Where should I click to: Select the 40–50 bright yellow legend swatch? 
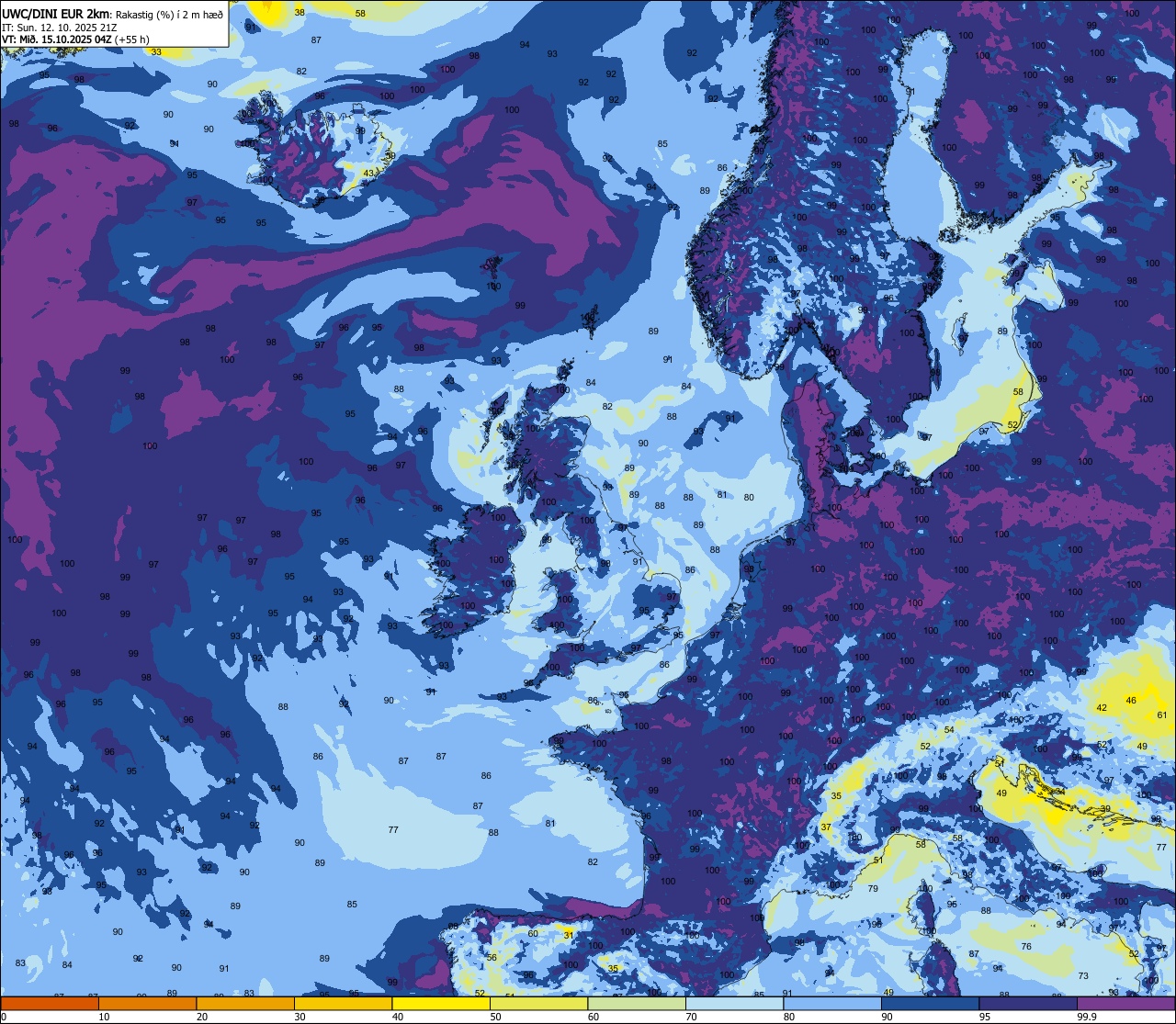(440, 1003)
